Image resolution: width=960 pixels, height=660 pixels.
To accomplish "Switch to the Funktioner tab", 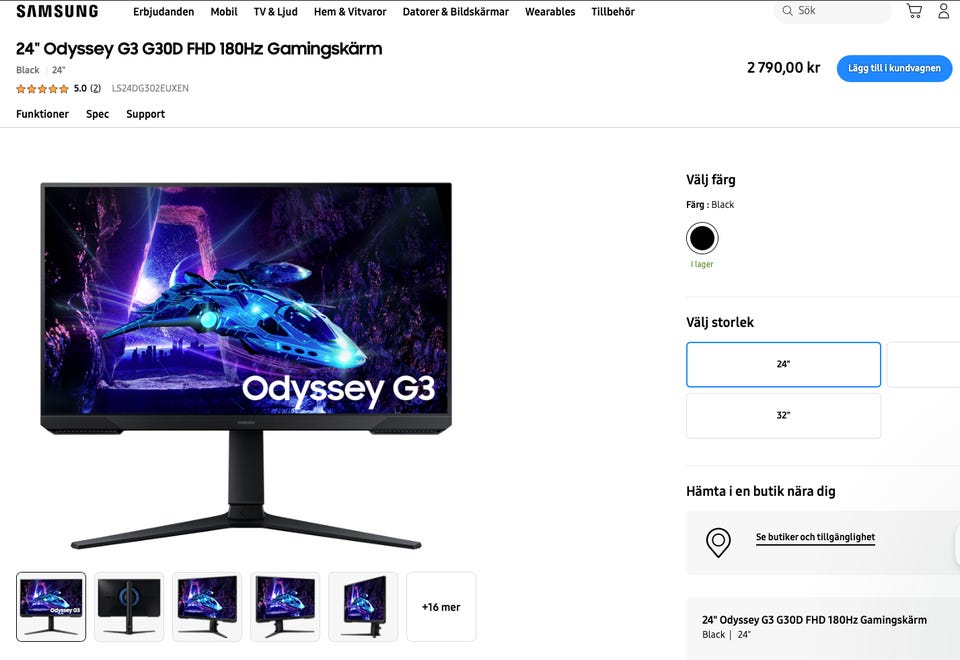I will (42, 114).
